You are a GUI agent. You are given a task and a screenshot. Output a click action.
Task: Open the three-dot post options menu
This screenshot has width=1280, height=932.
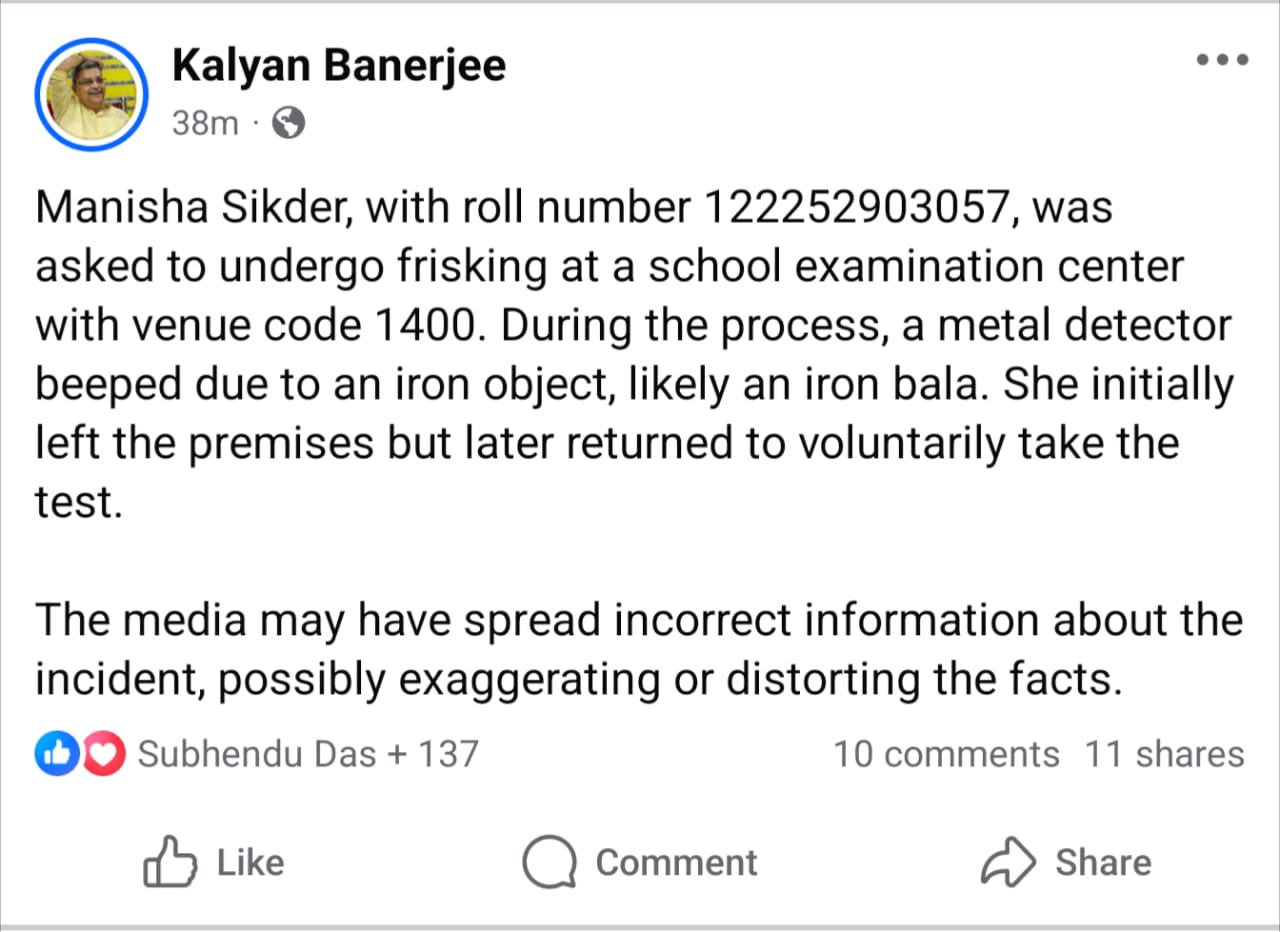click(x=1222, y=60)
